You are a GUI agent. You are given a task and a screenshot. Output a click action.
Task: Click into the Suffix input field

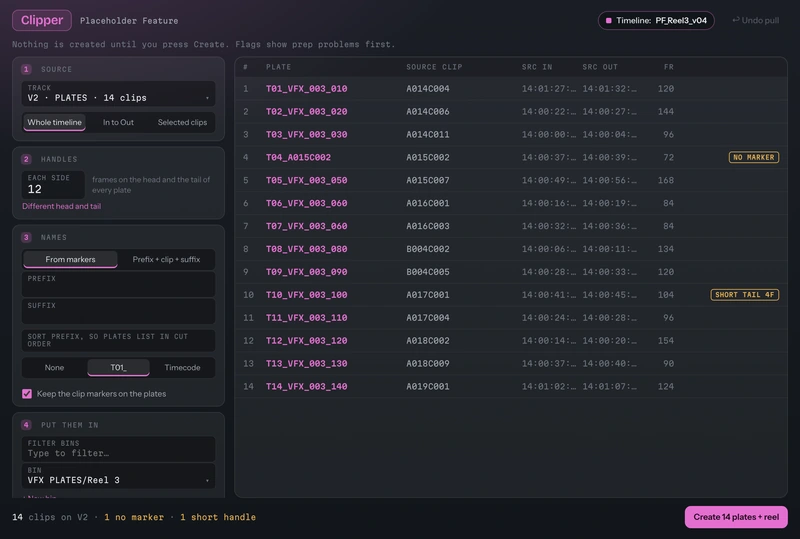coord(118,311)
